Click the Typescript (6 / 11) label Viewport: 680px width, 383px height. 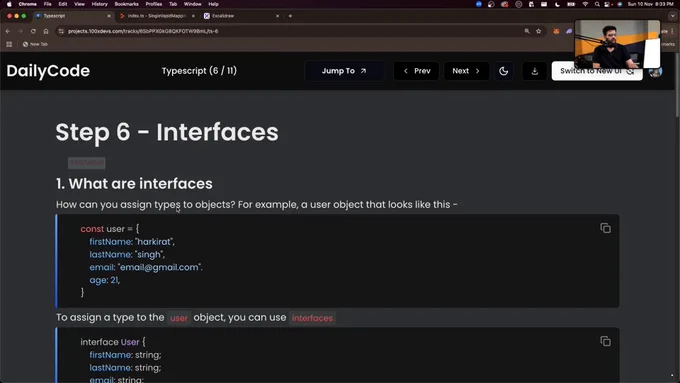click(x=199, y=71)
